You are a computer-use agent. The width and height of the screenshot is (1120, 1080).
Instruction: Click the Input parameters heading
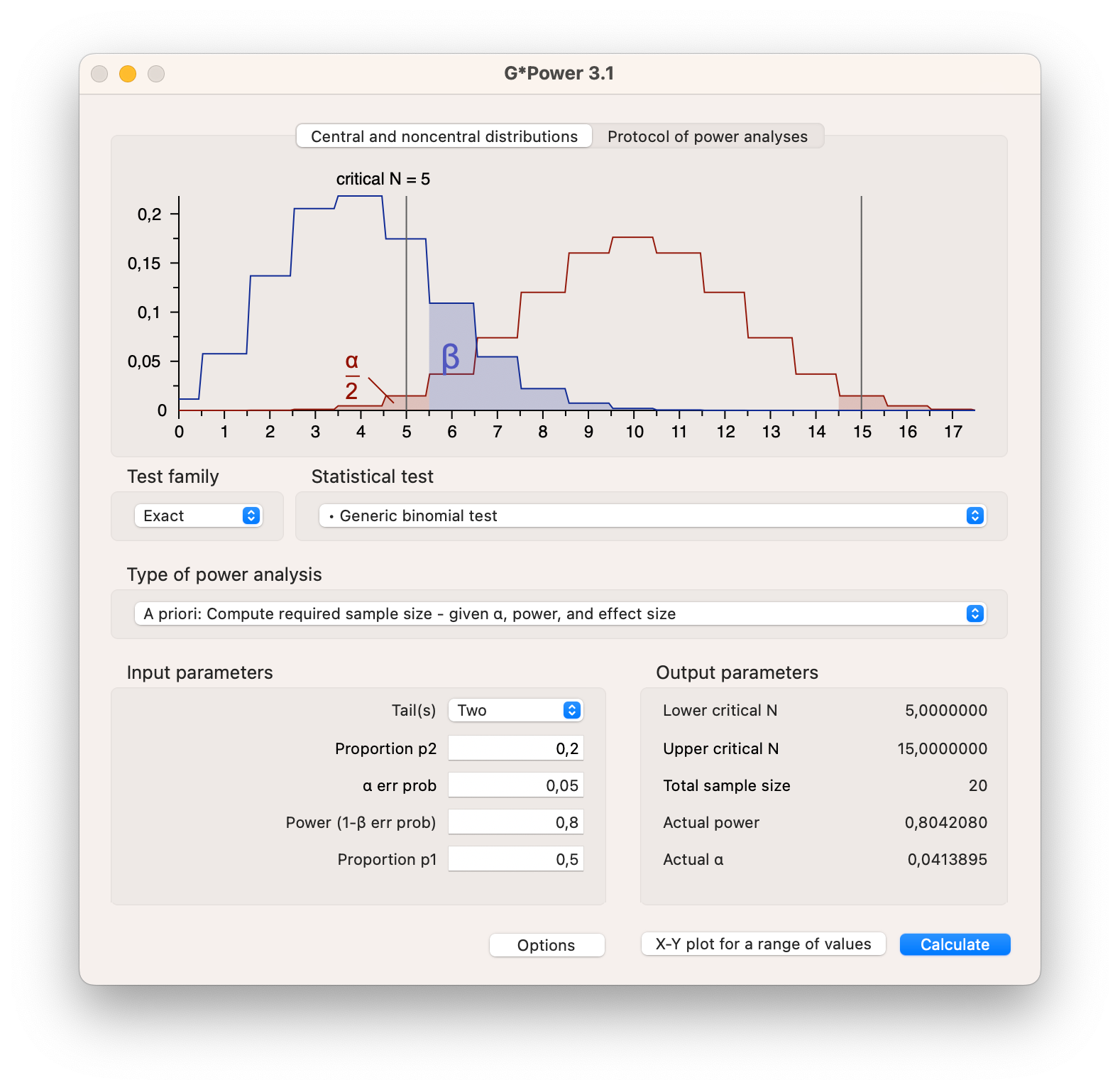(199, 672)
